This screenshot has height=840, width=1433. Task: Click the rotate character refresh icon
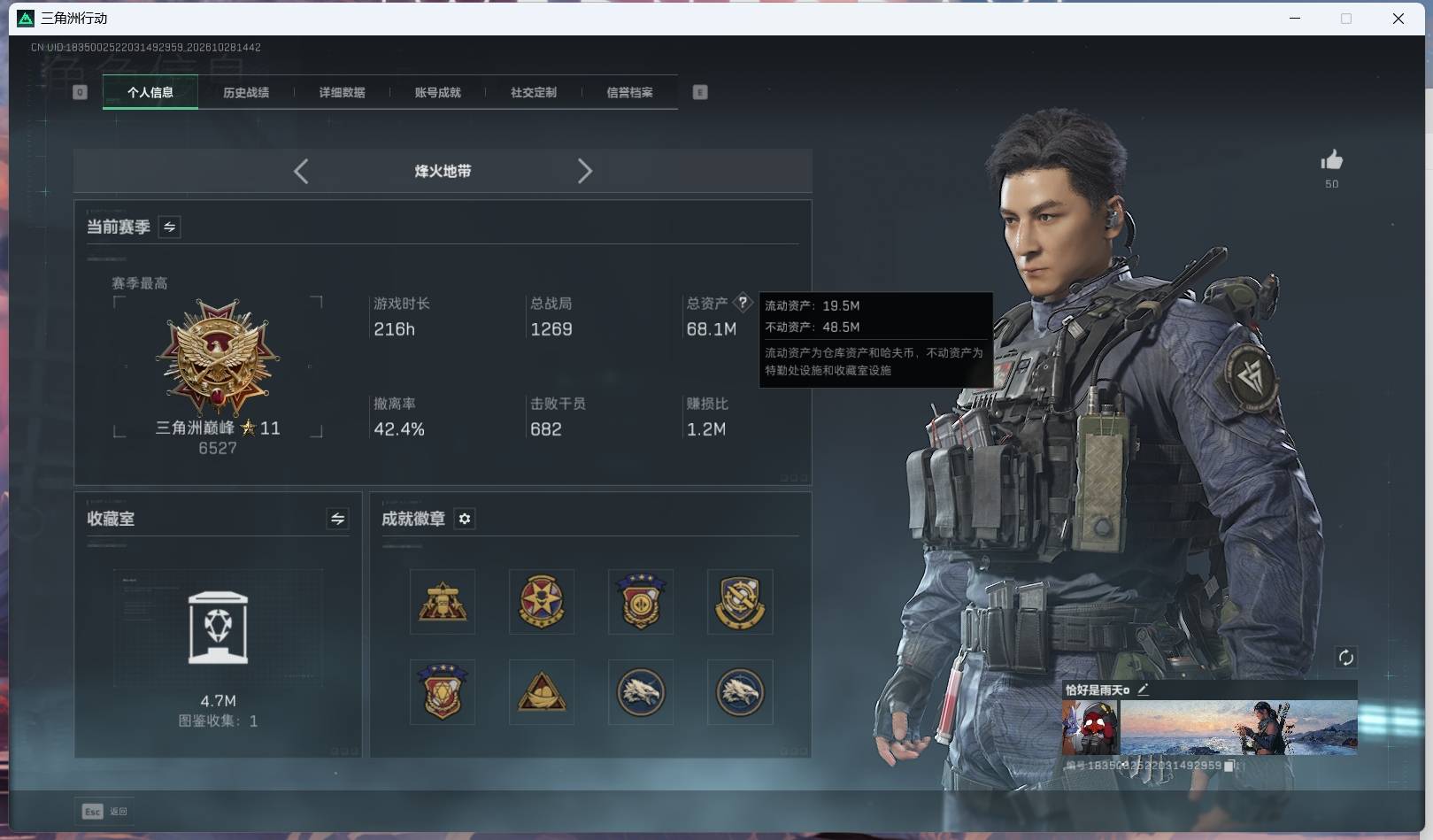click(1346, 657)
